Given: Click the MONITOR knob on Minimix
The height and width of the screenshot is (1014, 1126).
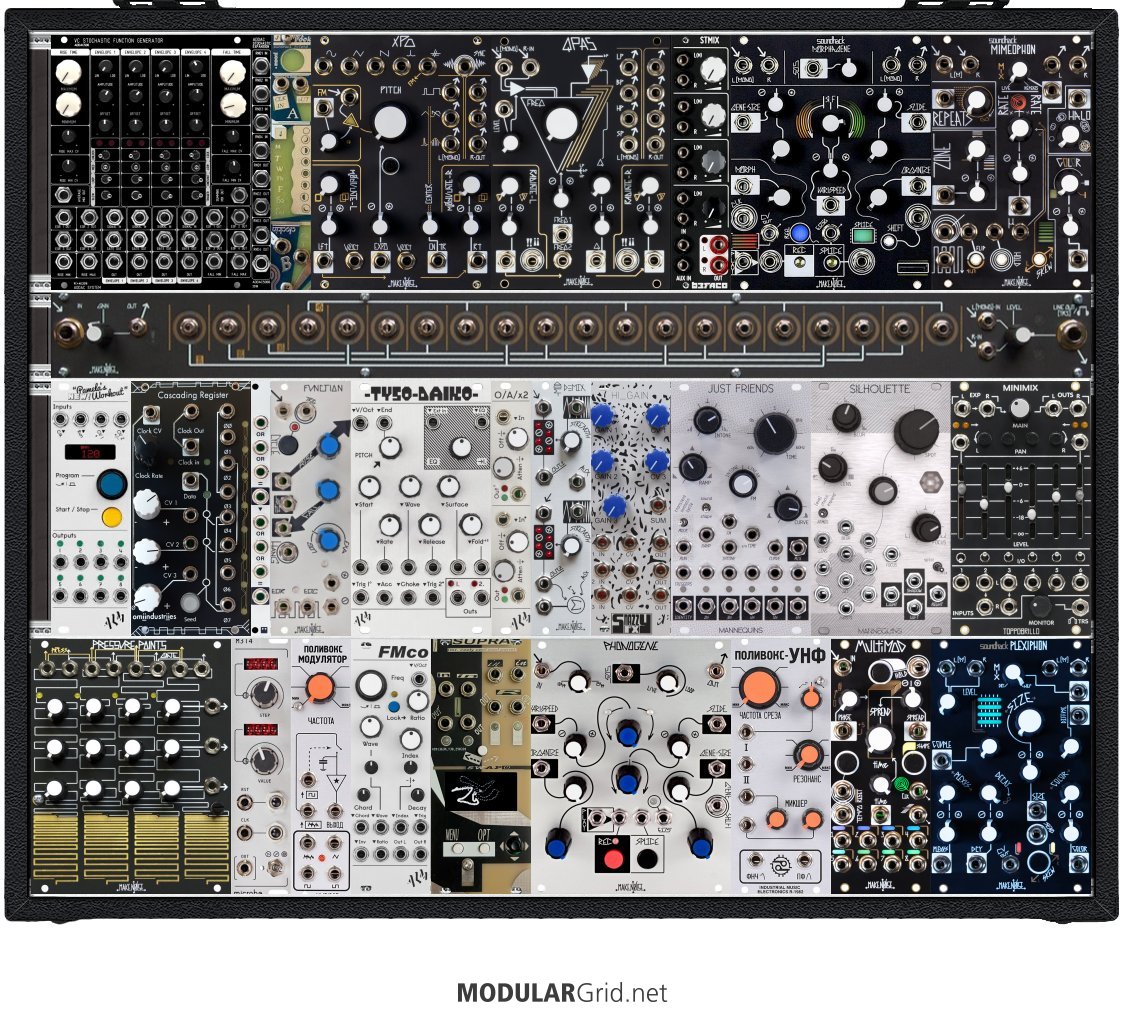Looking at the screenshot, I should pos(1040,605).
